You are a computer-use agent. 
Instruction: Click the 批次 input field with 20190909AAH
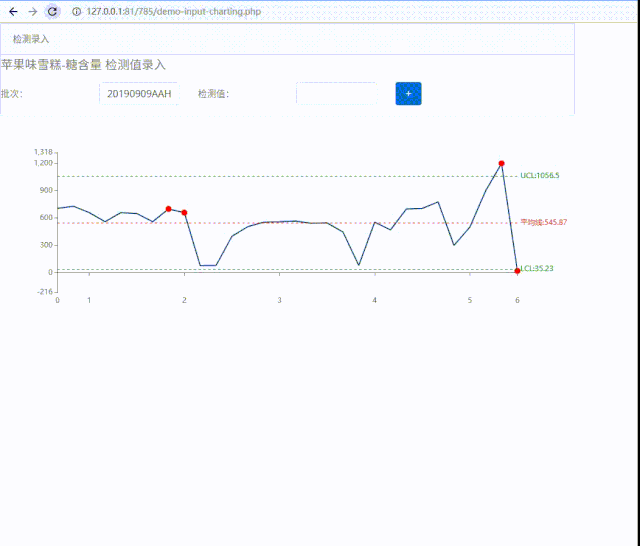pos(139,93)
